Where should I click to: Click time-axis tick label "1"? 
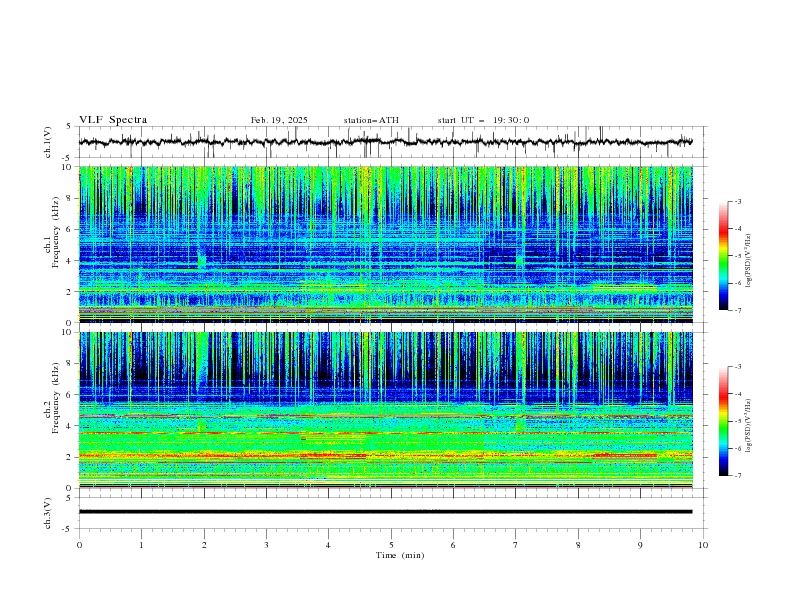(x=141, y=545)
